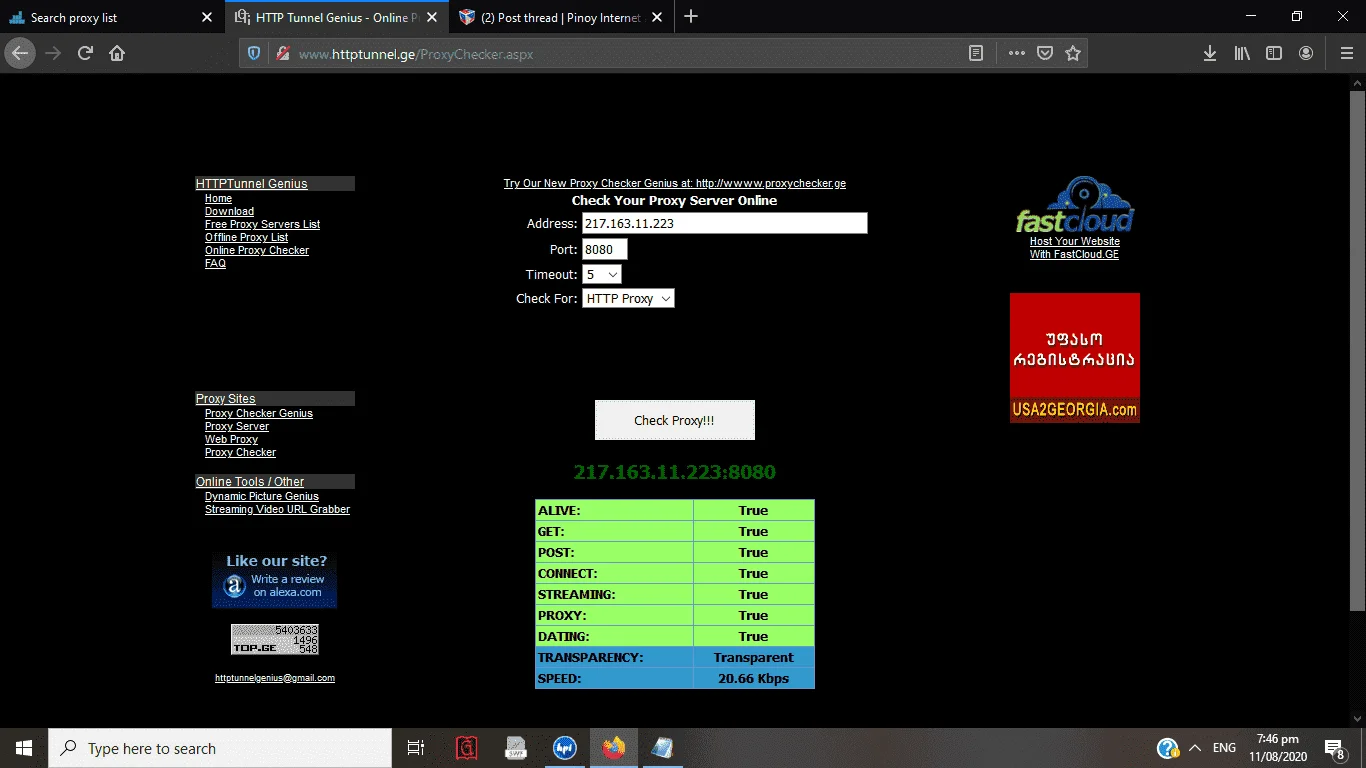Open the Offline Proxy List link

pyautogui.click(x=246, y=238)
